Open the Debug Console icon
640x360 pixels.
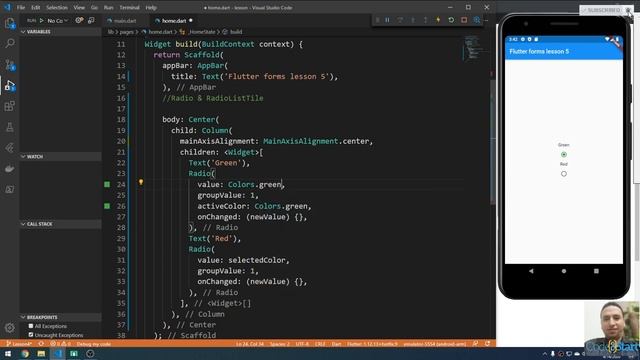pos(91,20)
